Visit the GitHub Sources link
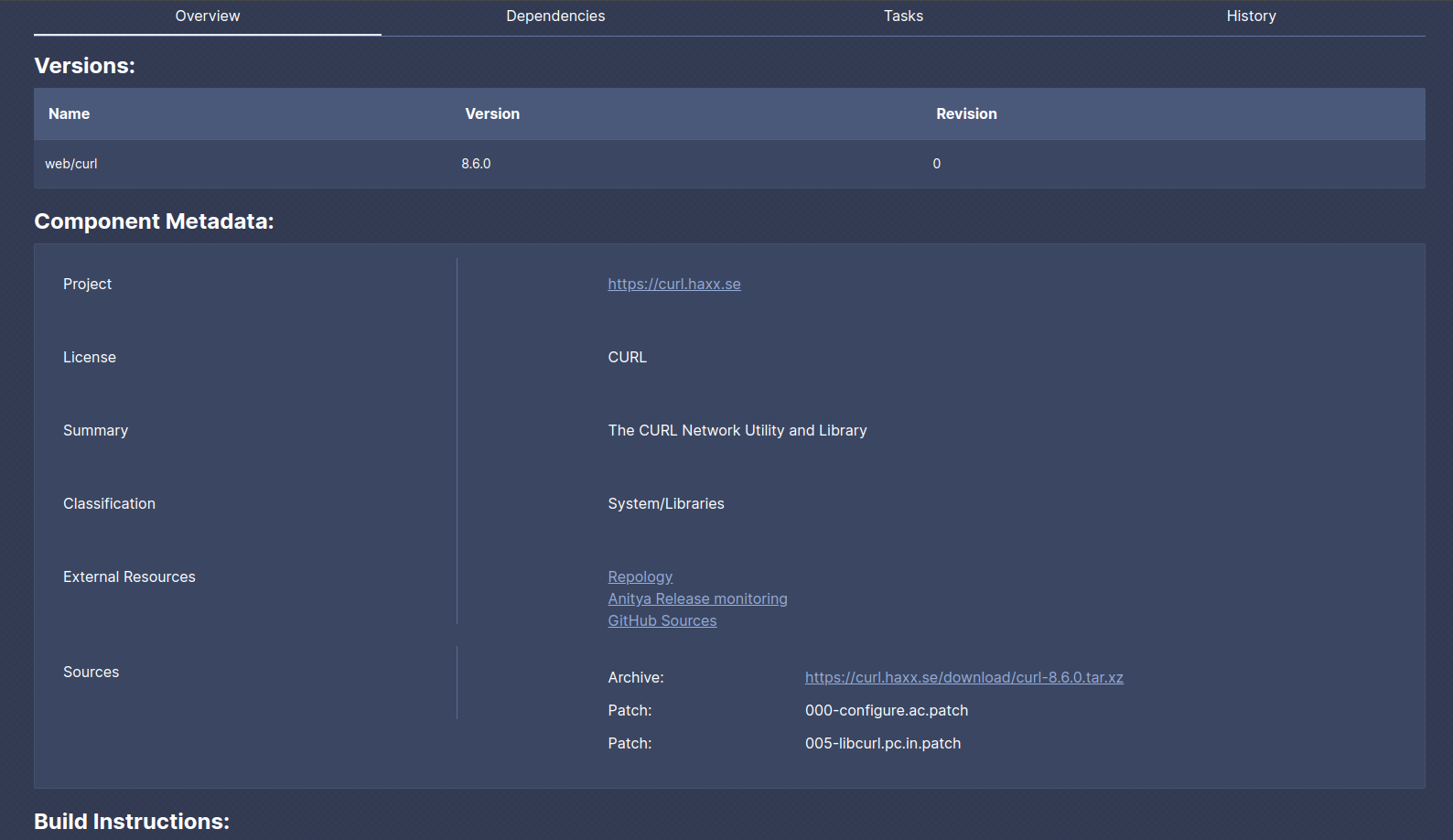Screen dimensions: 1453x840 tap(662, 621)
